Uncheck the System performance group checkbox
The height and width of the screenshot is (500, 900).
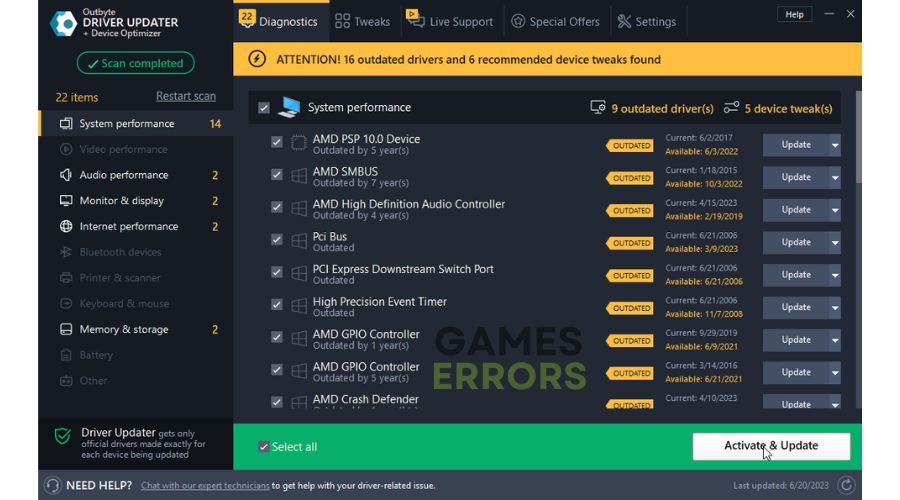(x=263, y=107)
